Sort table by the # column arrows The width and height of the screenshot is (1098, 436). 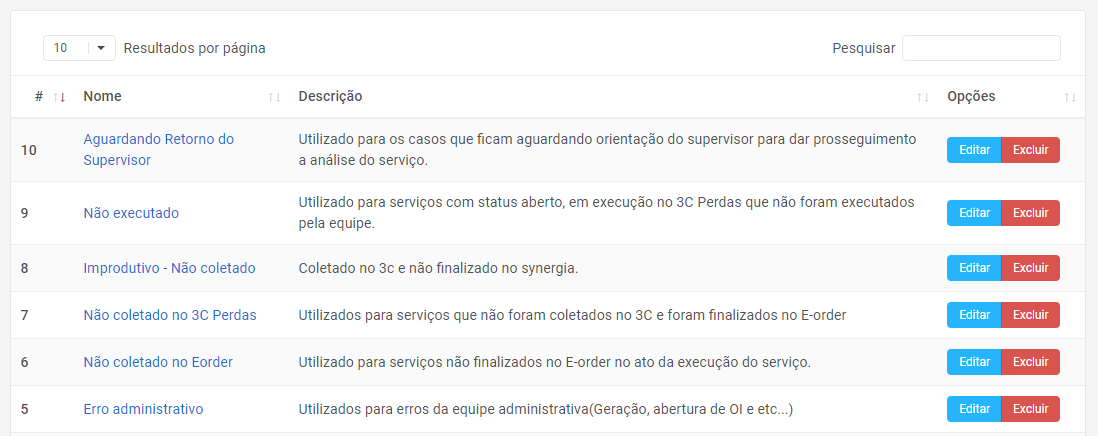click(x=59, y=97)
